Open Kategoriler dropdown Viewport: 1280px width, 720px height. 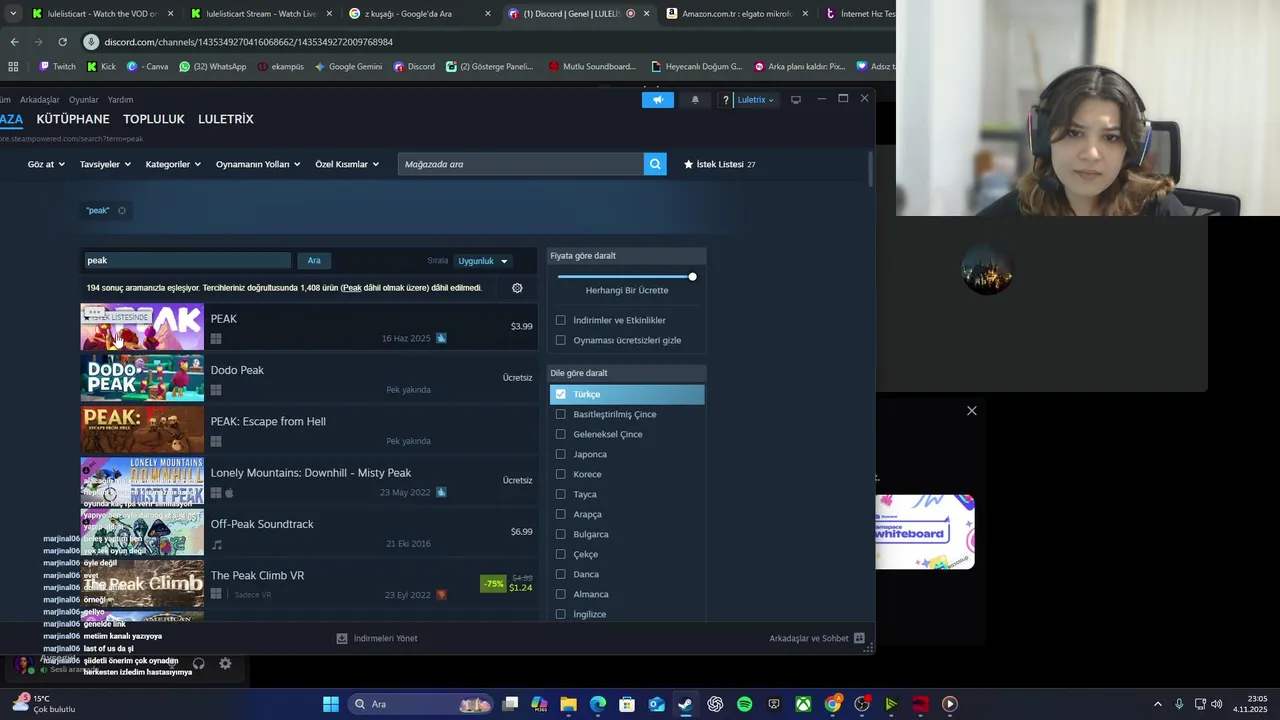point(173,164)
